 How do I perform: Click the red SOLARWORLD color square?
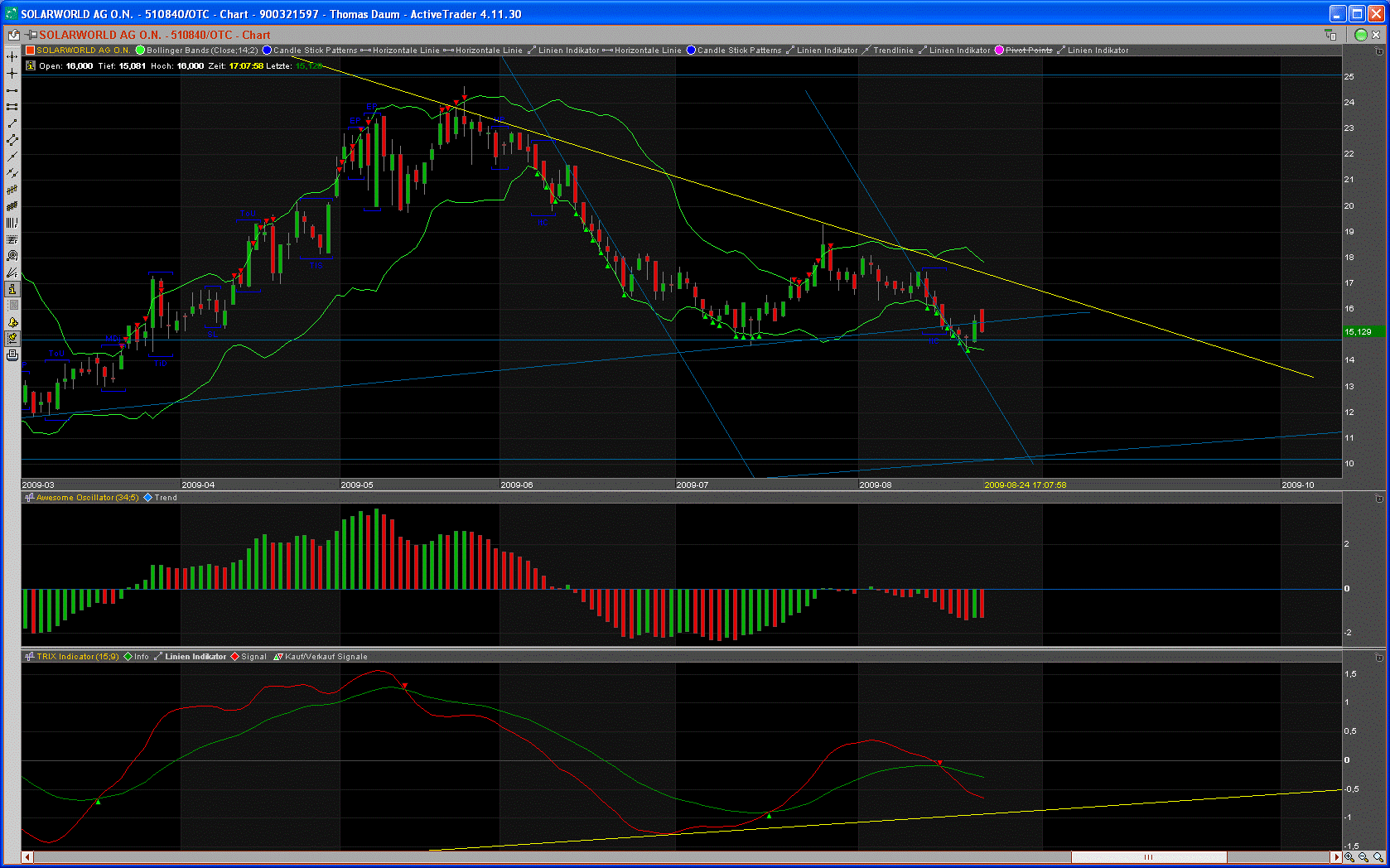[x=30, y=51]
